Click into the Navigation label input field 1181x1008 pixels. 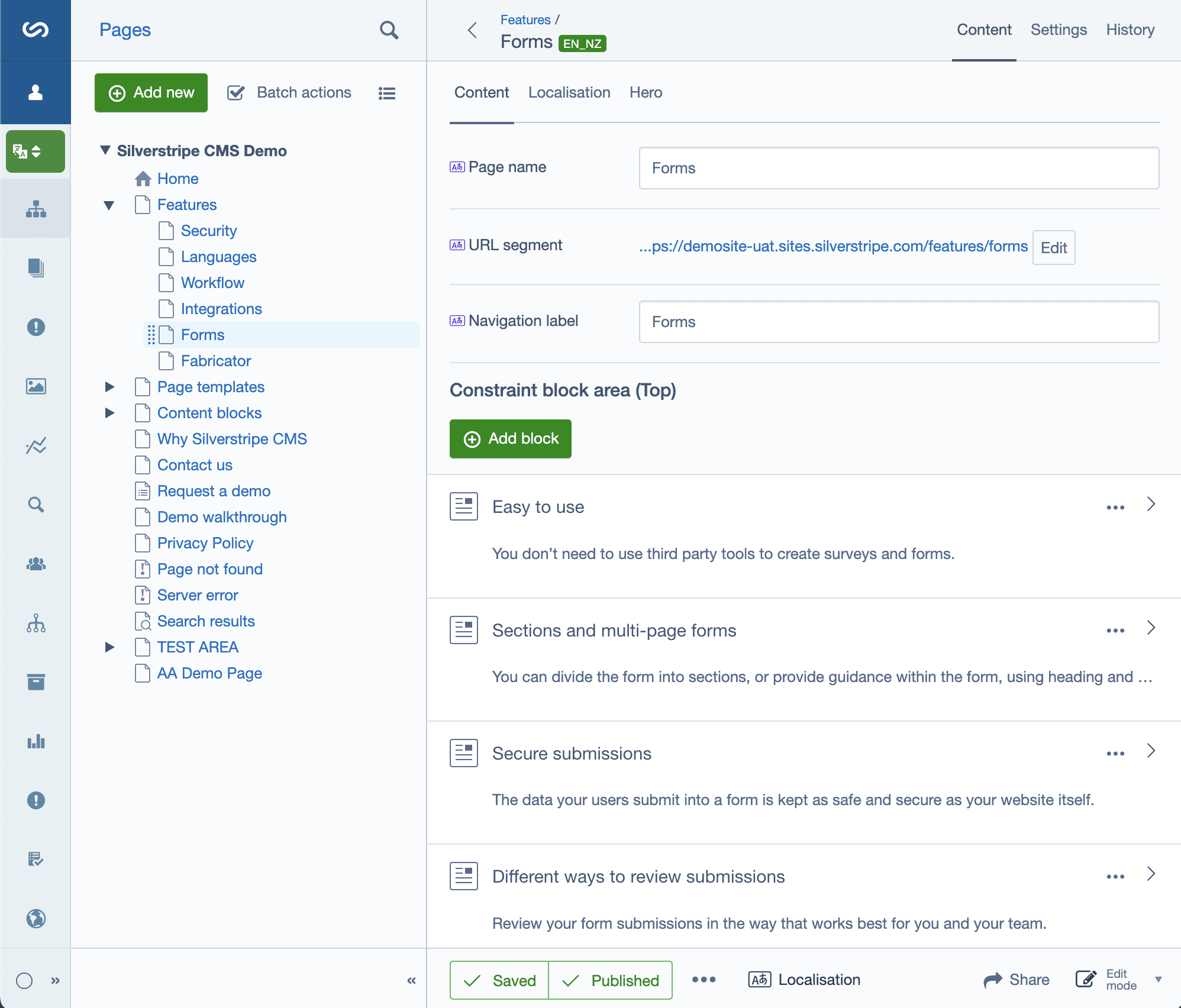point(899,322)
